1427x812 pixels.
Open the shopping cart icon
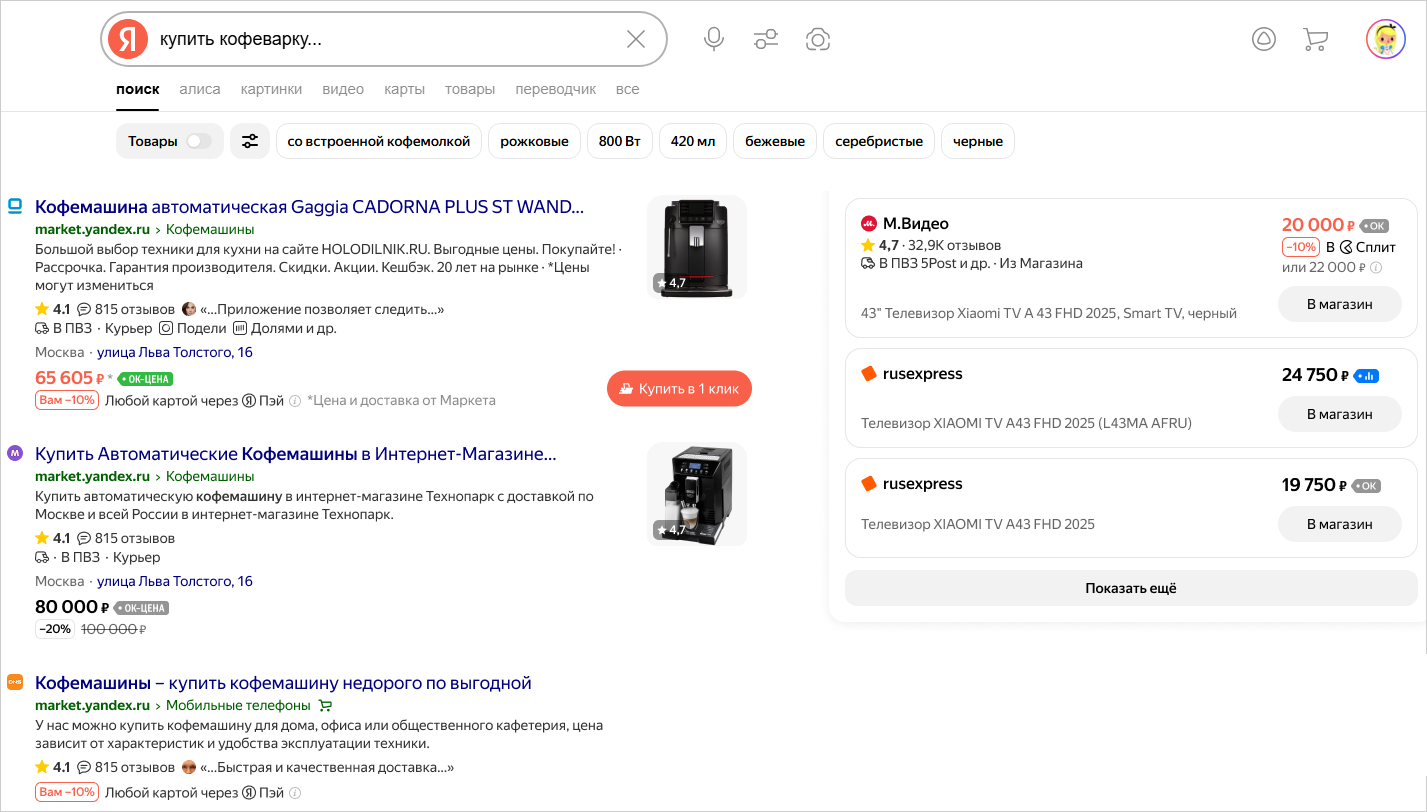(x=1315, y=39)
